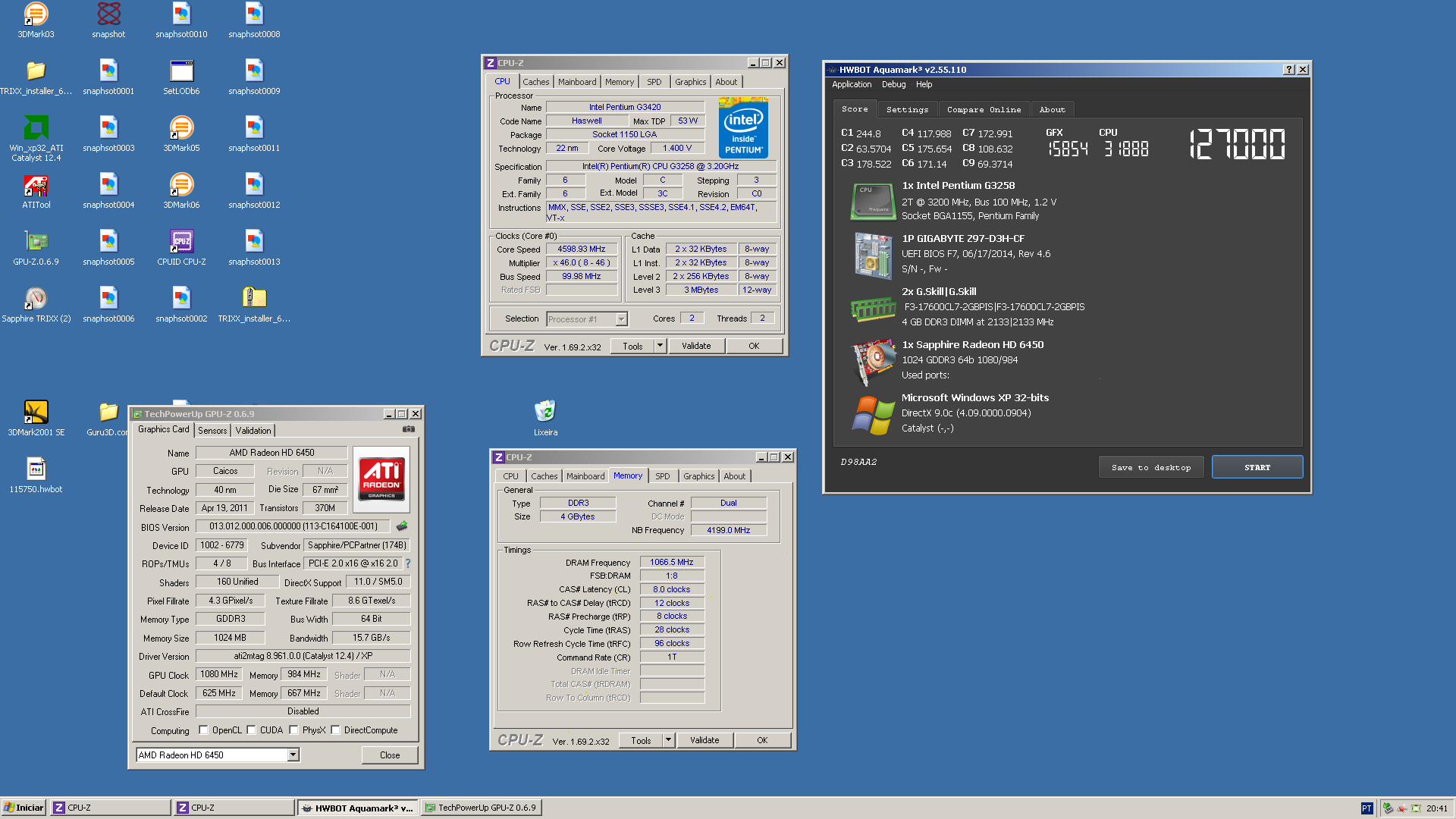This screenshot has height=819, width=1456.
Task: Expand Tools dropdown arrow in CPU-Z CPU window
Action: pos(660,346)
